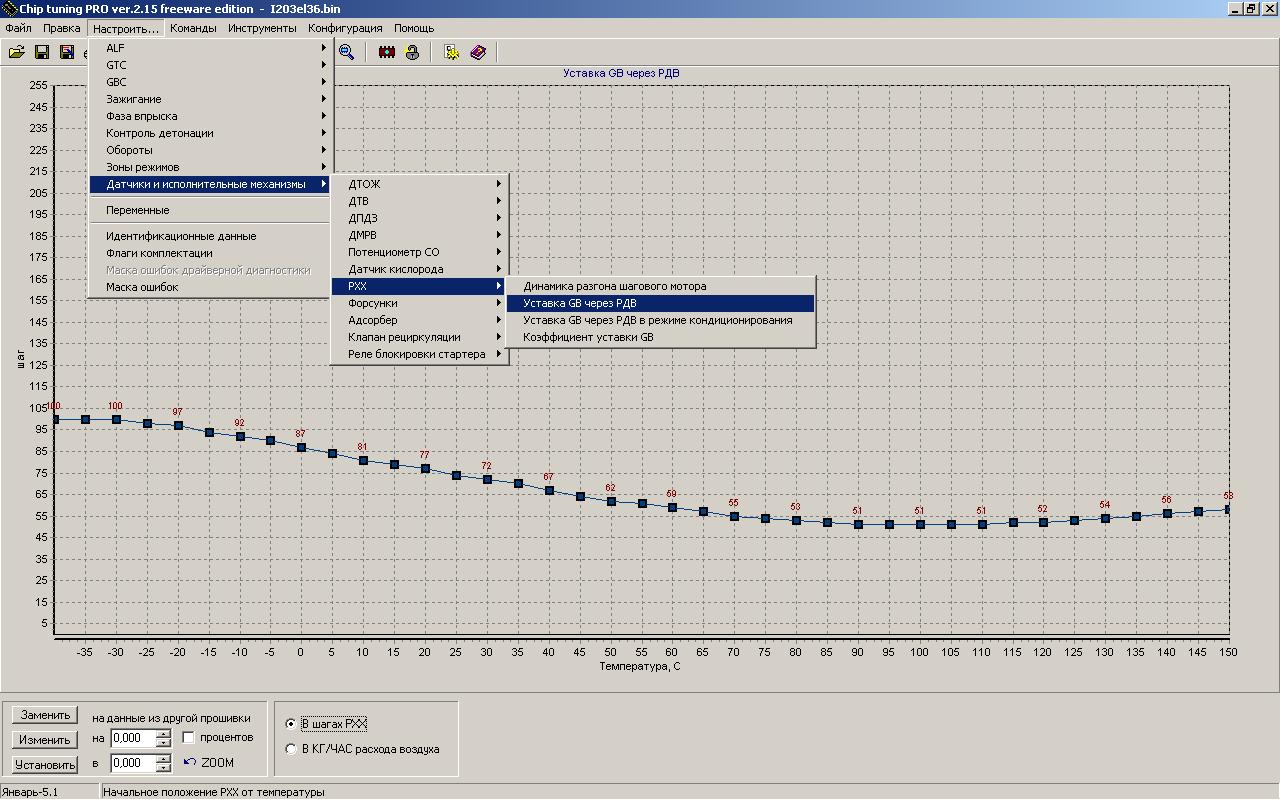Click the settings sheet with spark icon
This screenshot has width=1280, height=800.
(x=452, y=52)
